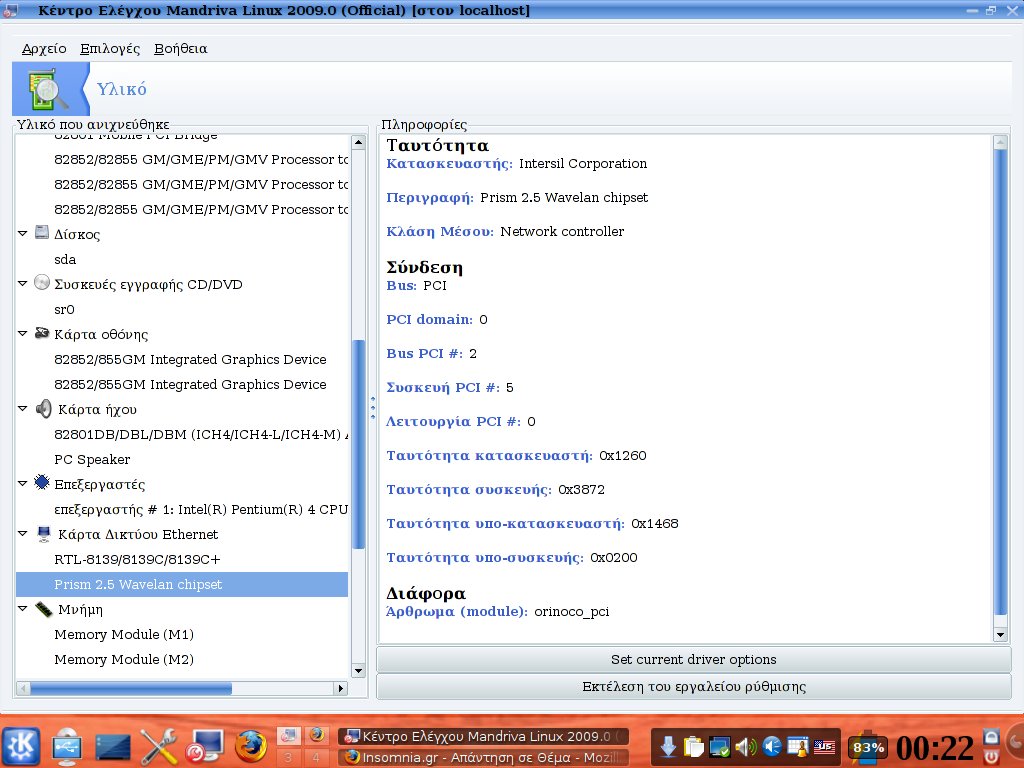Image resolution: width=1024 pixels, height=768 pixels.
Task: Open the KDE K menu launcher
Action: pyautogui.click(x=22, y=746)
